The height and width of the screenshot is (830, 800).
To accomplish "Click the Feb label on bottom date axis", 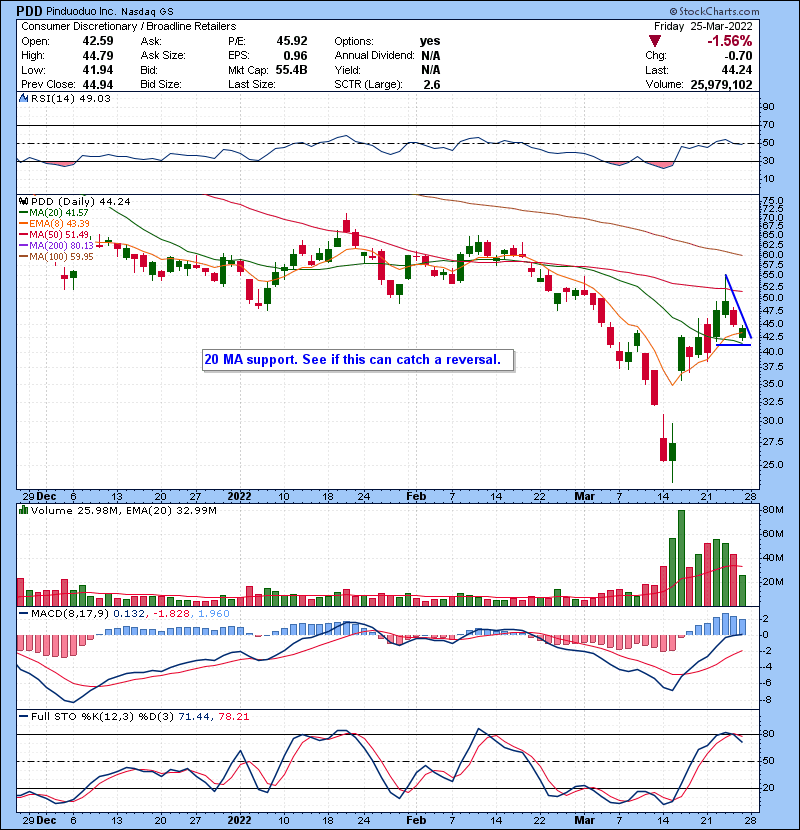I will click(x=416, y=820).
